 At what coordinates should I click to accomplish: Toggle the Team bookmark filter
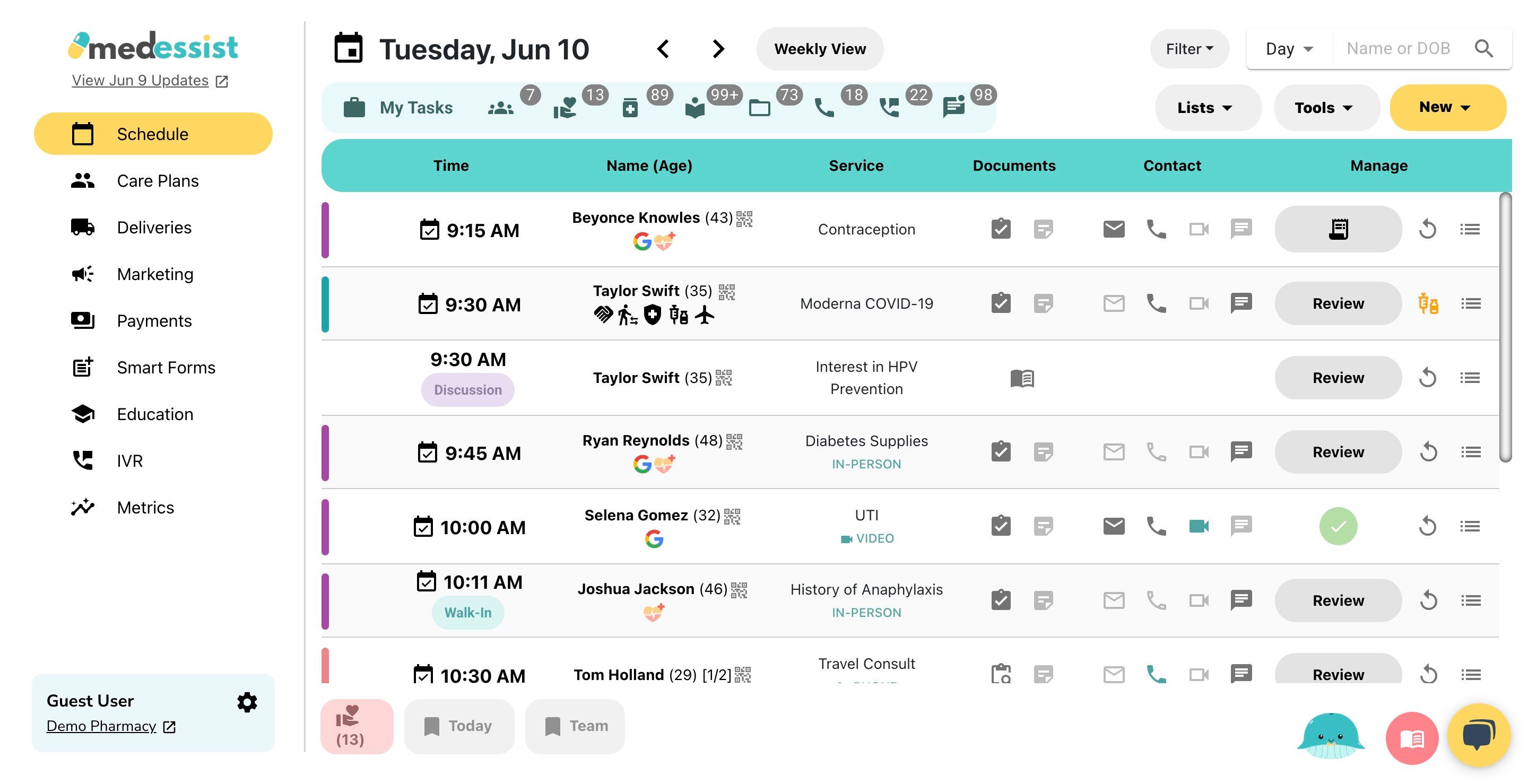pos(575,726)
